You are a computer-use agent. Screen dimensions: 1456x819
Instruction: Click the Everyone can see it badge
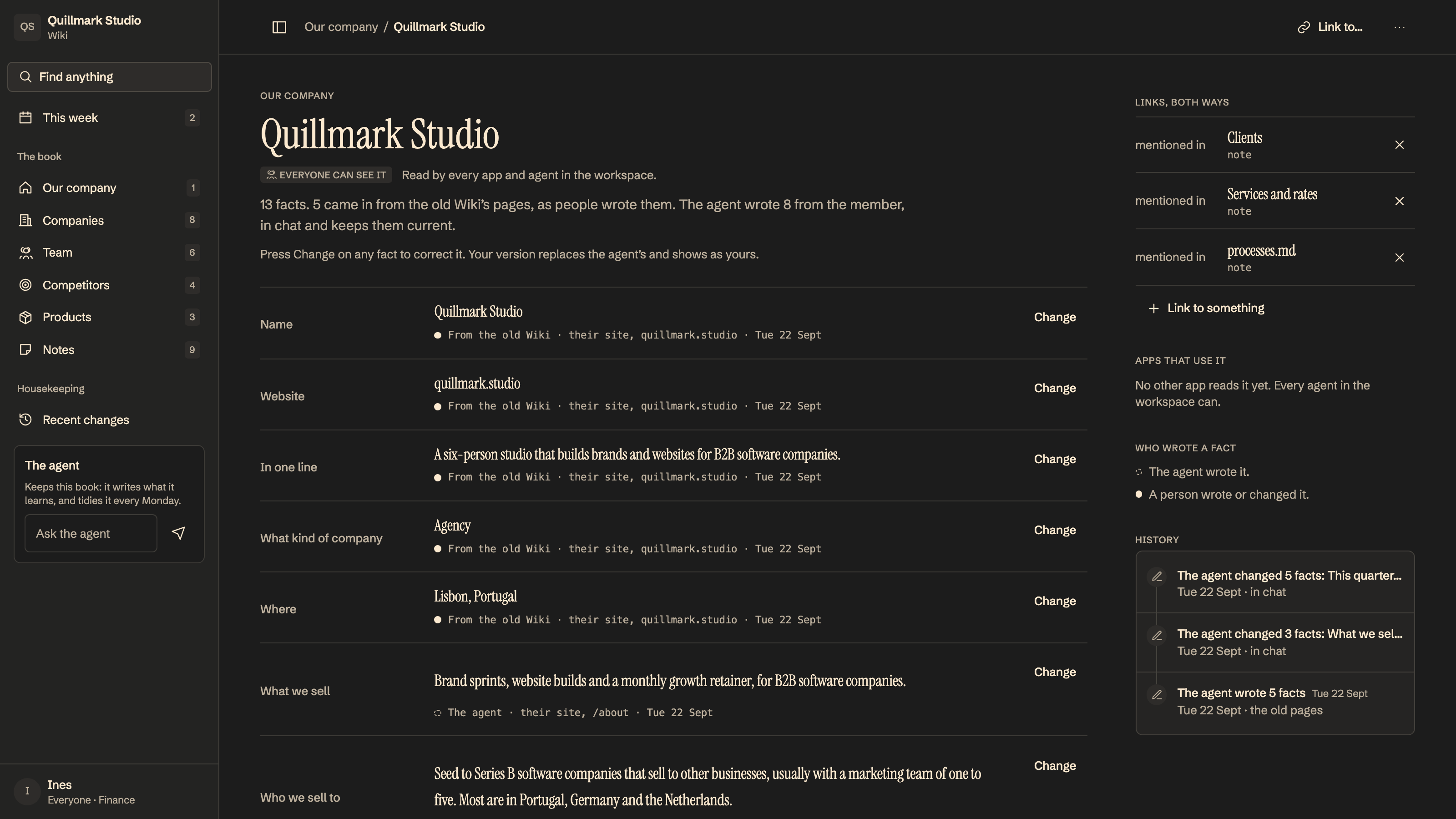[x=326, y=175]
